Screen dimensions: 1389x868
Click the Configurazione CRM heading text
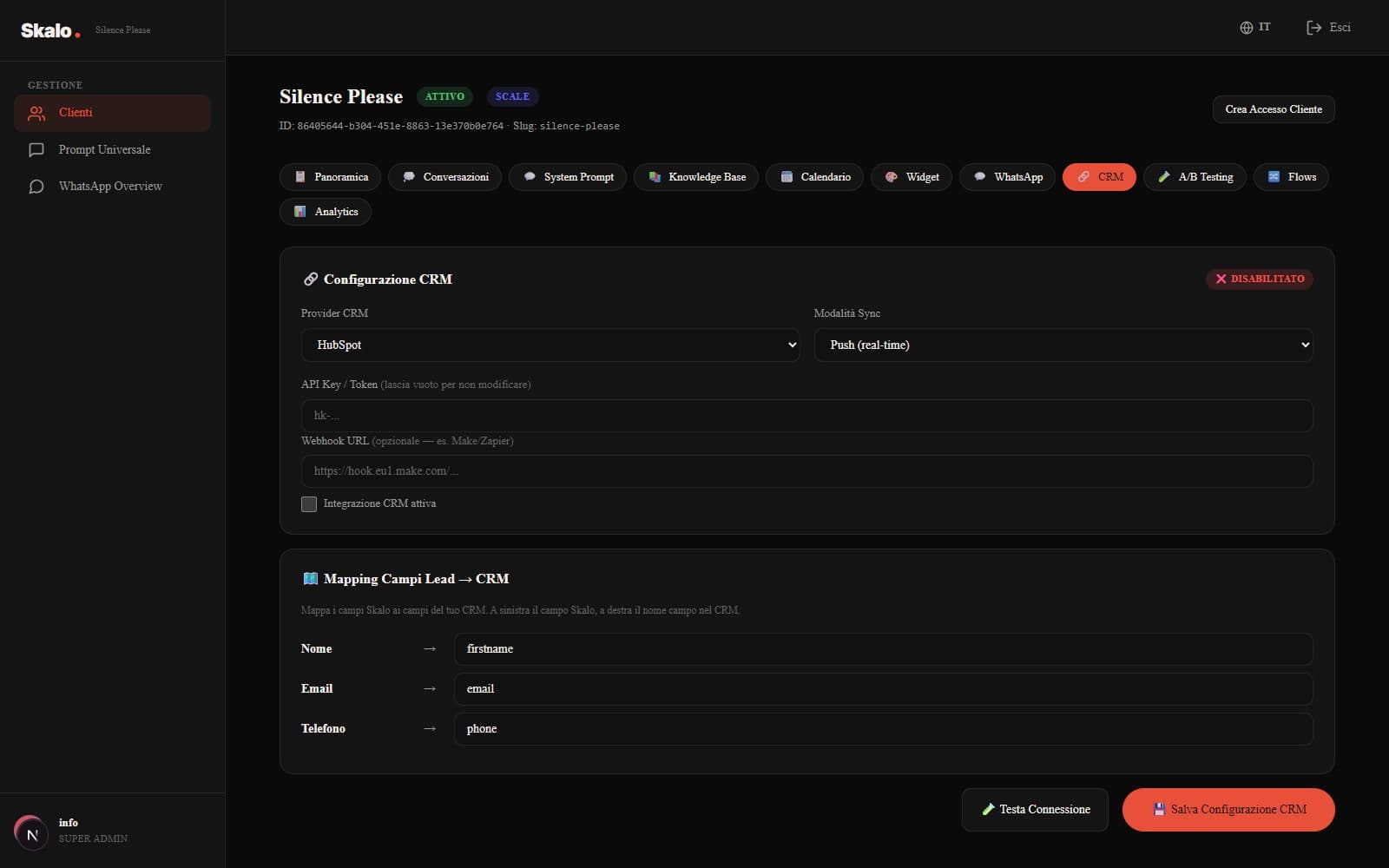pos(387,279)
